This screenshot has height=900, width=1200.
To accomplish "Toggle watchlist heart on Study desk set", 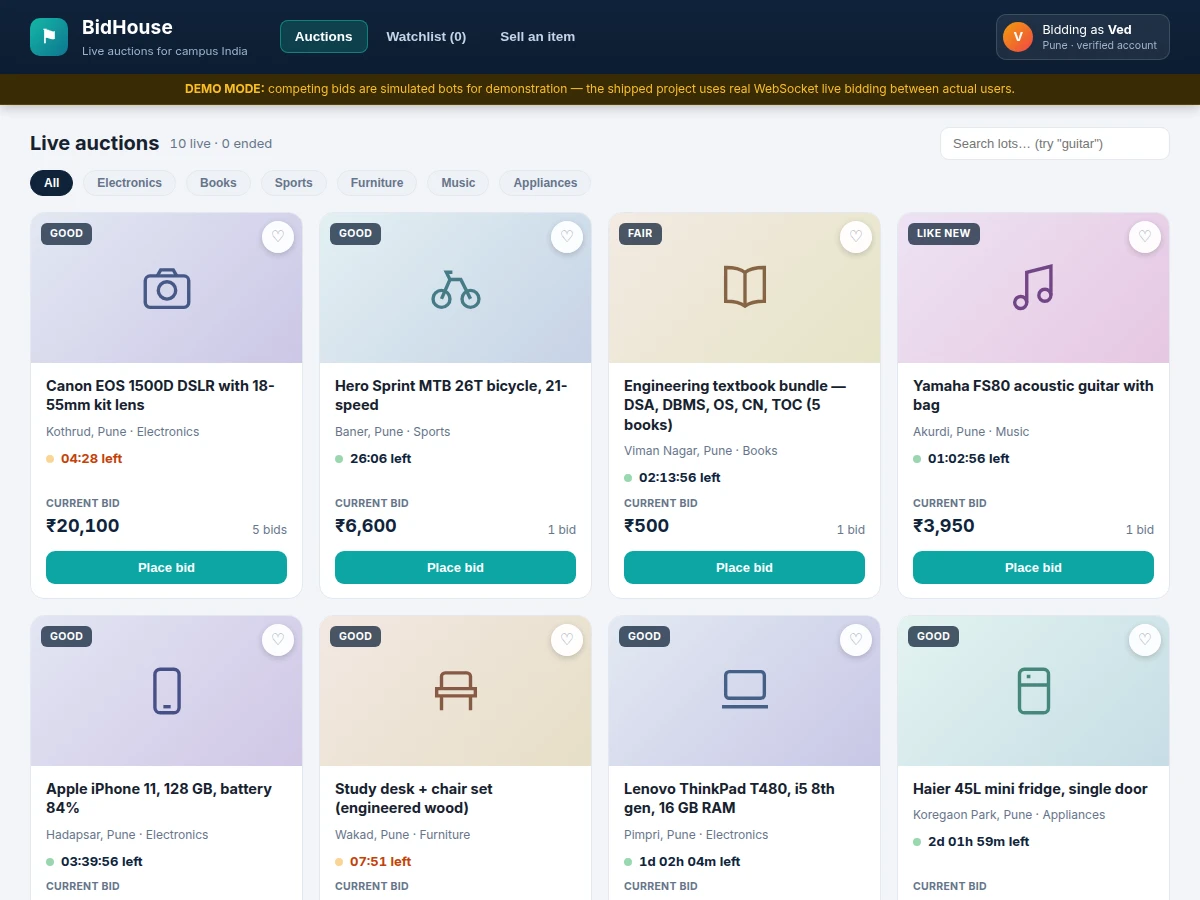I will 567,640.
